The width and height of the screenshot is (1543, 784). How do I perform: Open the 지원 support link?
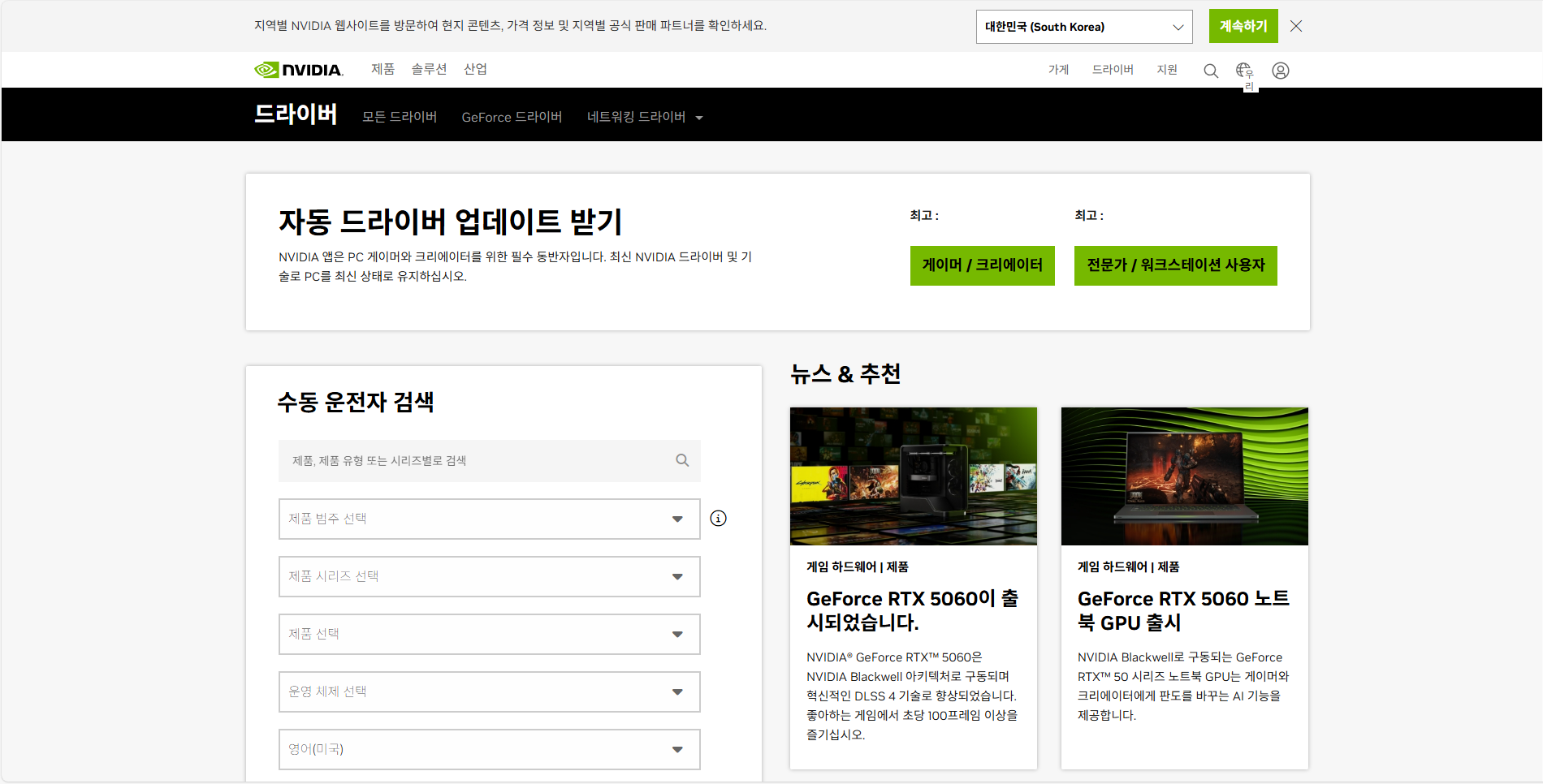(x=1167, y=70)
